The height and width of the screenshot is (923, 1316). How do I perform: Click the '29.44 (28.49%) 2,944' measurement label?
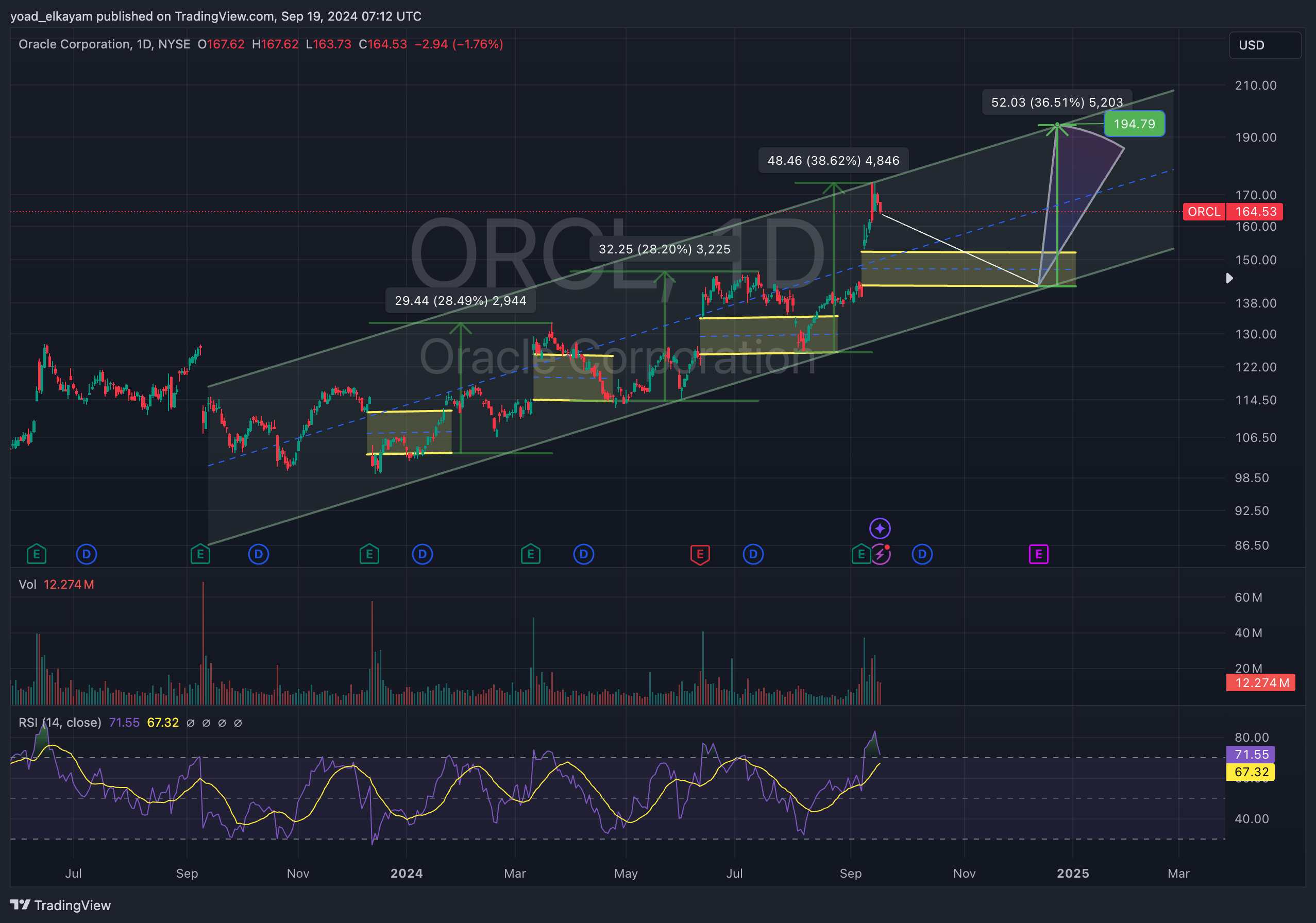(460, 301)
